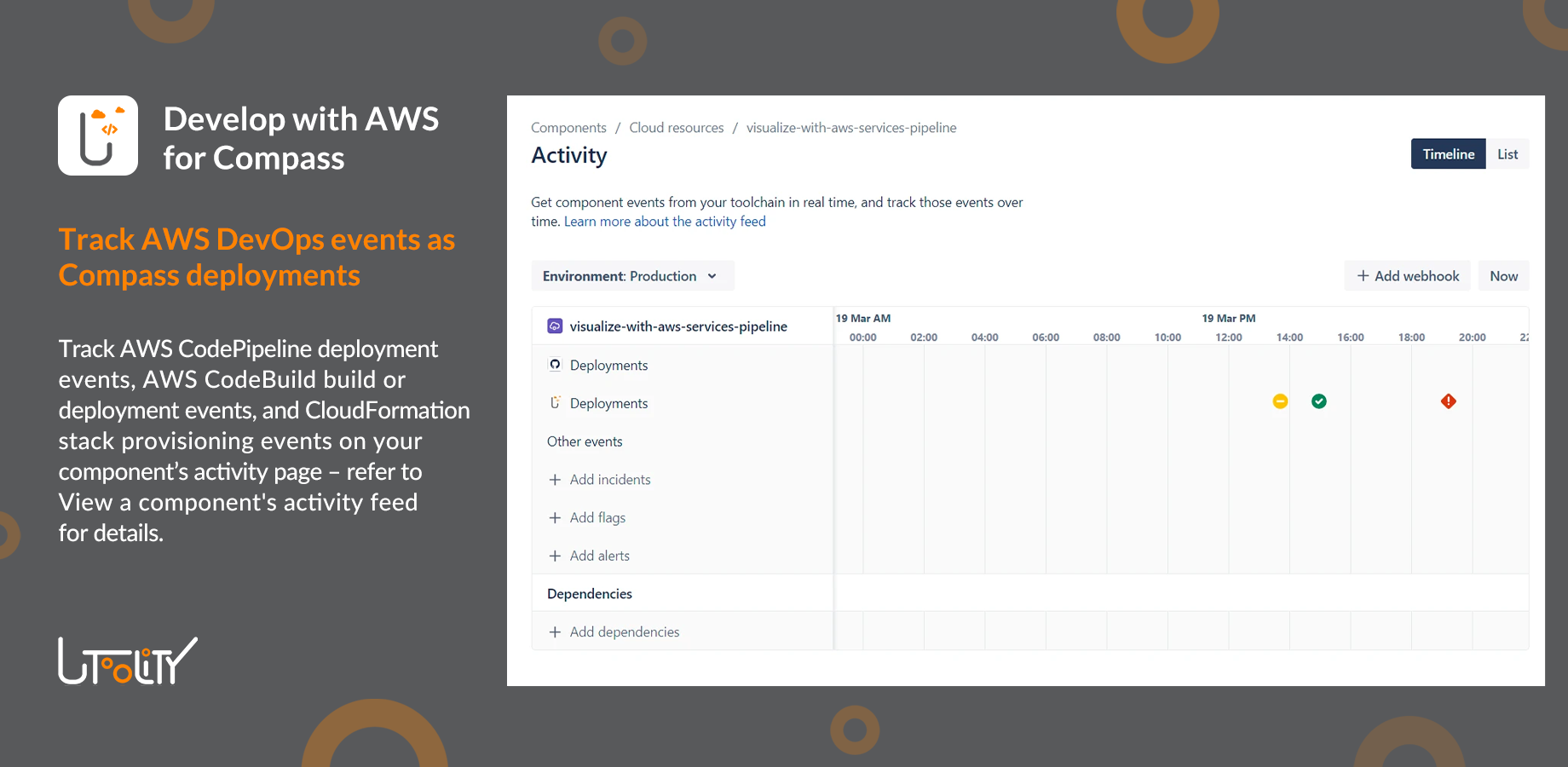Click the 00:00 time tick label
The image size is (1568, 767).
click(863, 337)
